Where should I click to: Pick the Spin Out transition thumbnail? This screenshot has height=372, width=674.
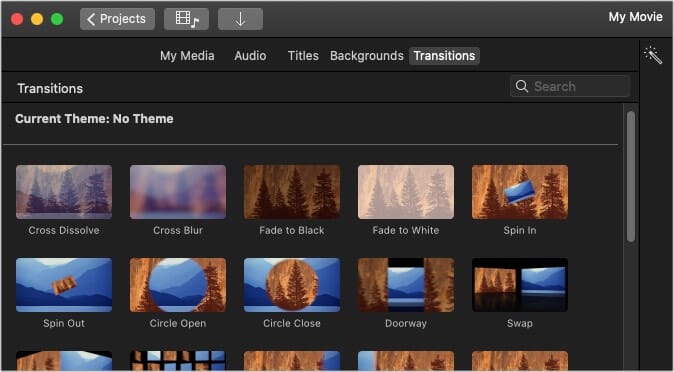point(64,285)
